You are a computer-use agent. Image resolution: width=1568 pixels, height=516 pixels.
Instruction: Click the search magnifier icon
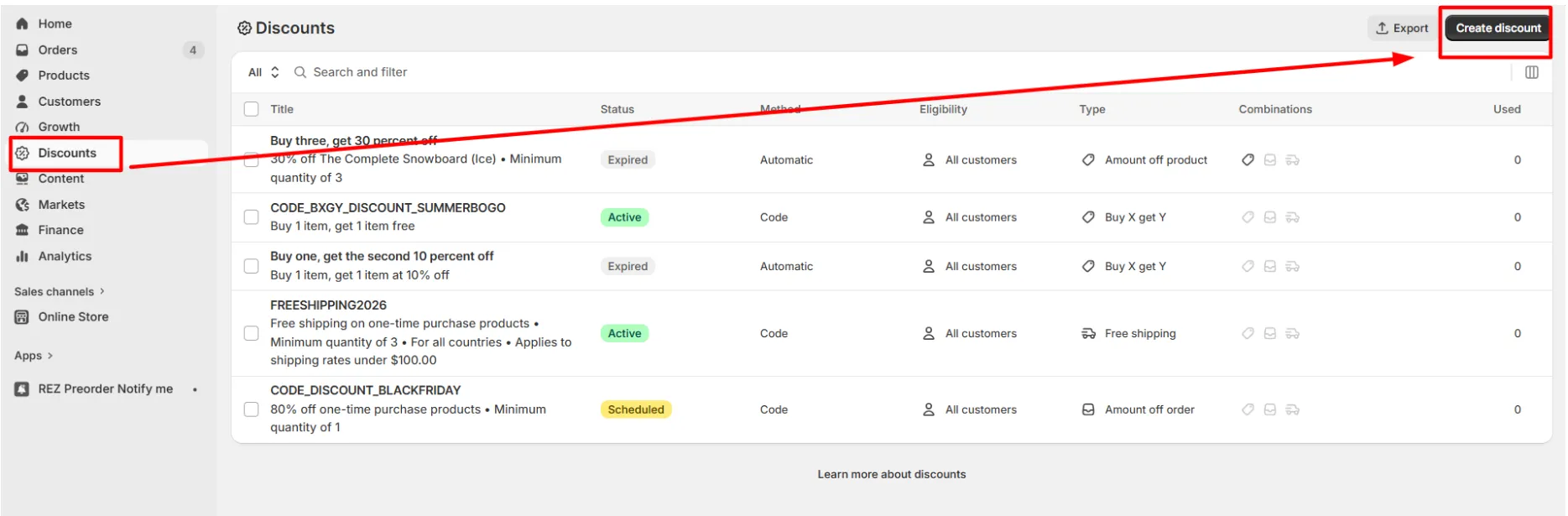pyautogui.click(x=300, y=72)
